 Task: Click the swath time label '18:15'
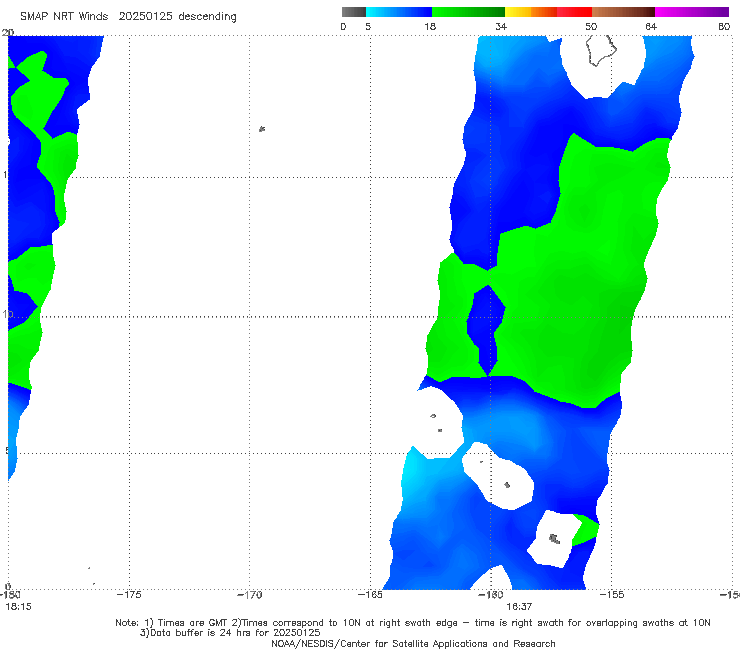coord(18,607)
